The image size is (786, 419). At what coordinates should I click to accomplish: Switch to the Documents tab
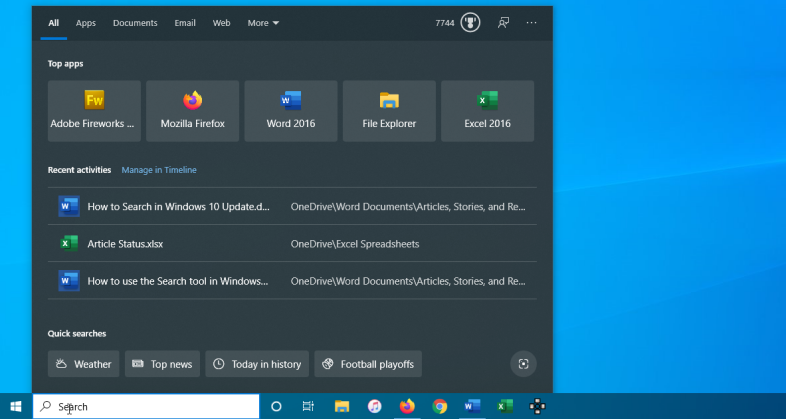[x=135, y=23]
